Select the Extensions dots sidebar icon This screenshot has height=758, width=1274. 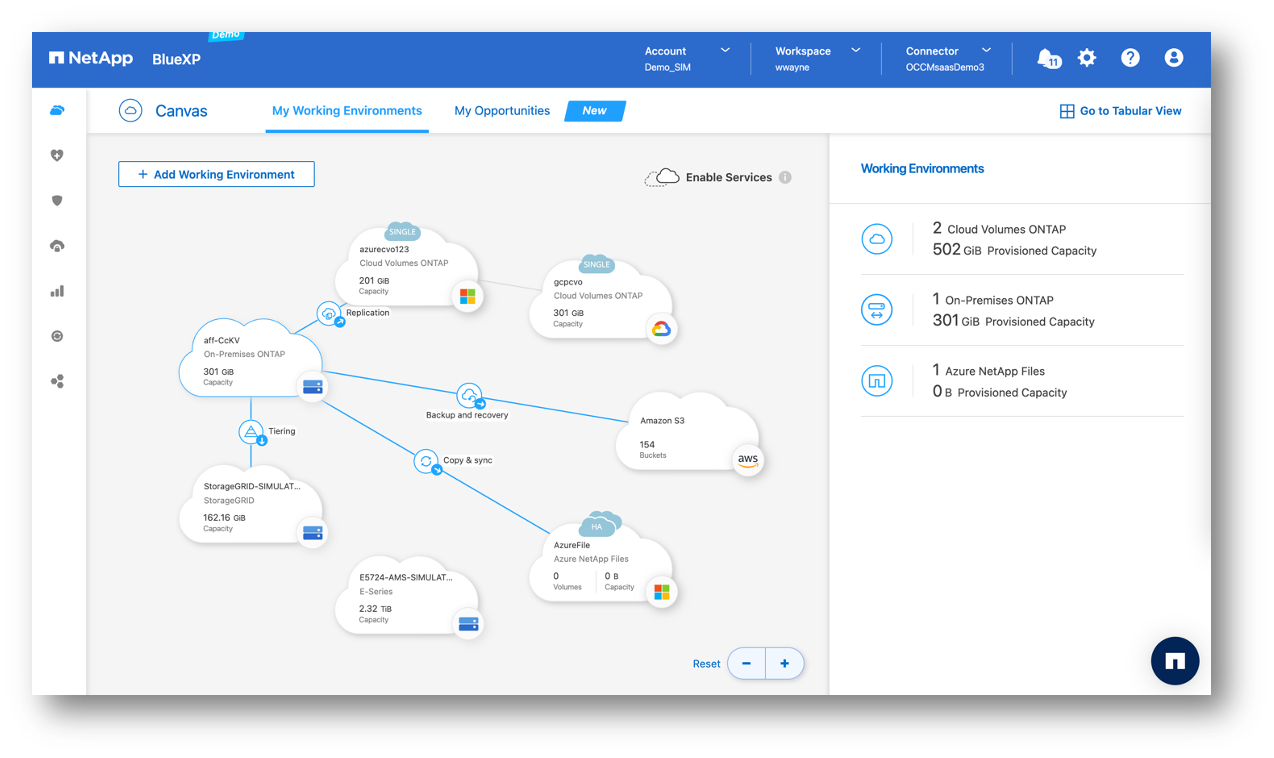pos(58,381)
